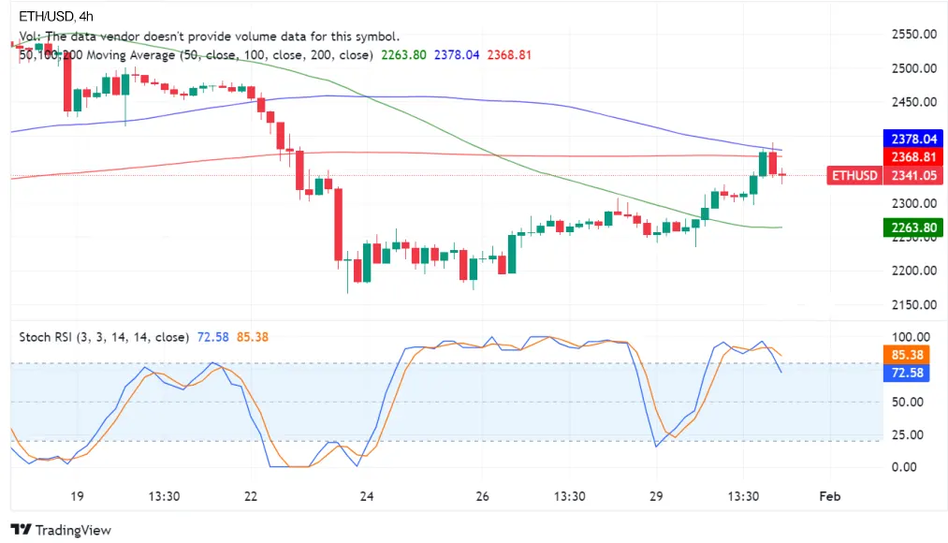Click the 26 date label on time axis

coord(482,496)
